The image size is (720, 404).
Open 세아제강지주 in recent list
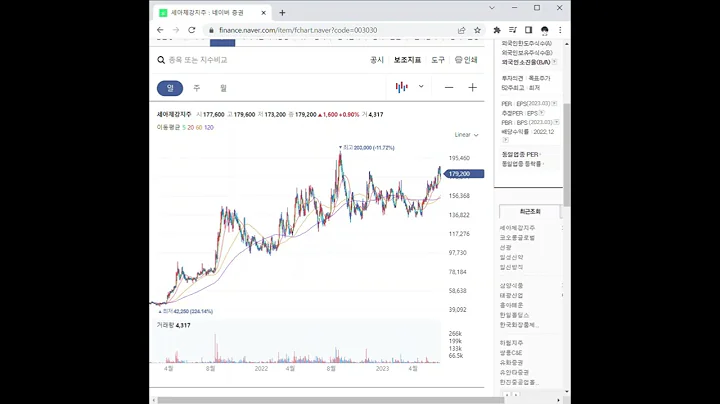[517, 228]
